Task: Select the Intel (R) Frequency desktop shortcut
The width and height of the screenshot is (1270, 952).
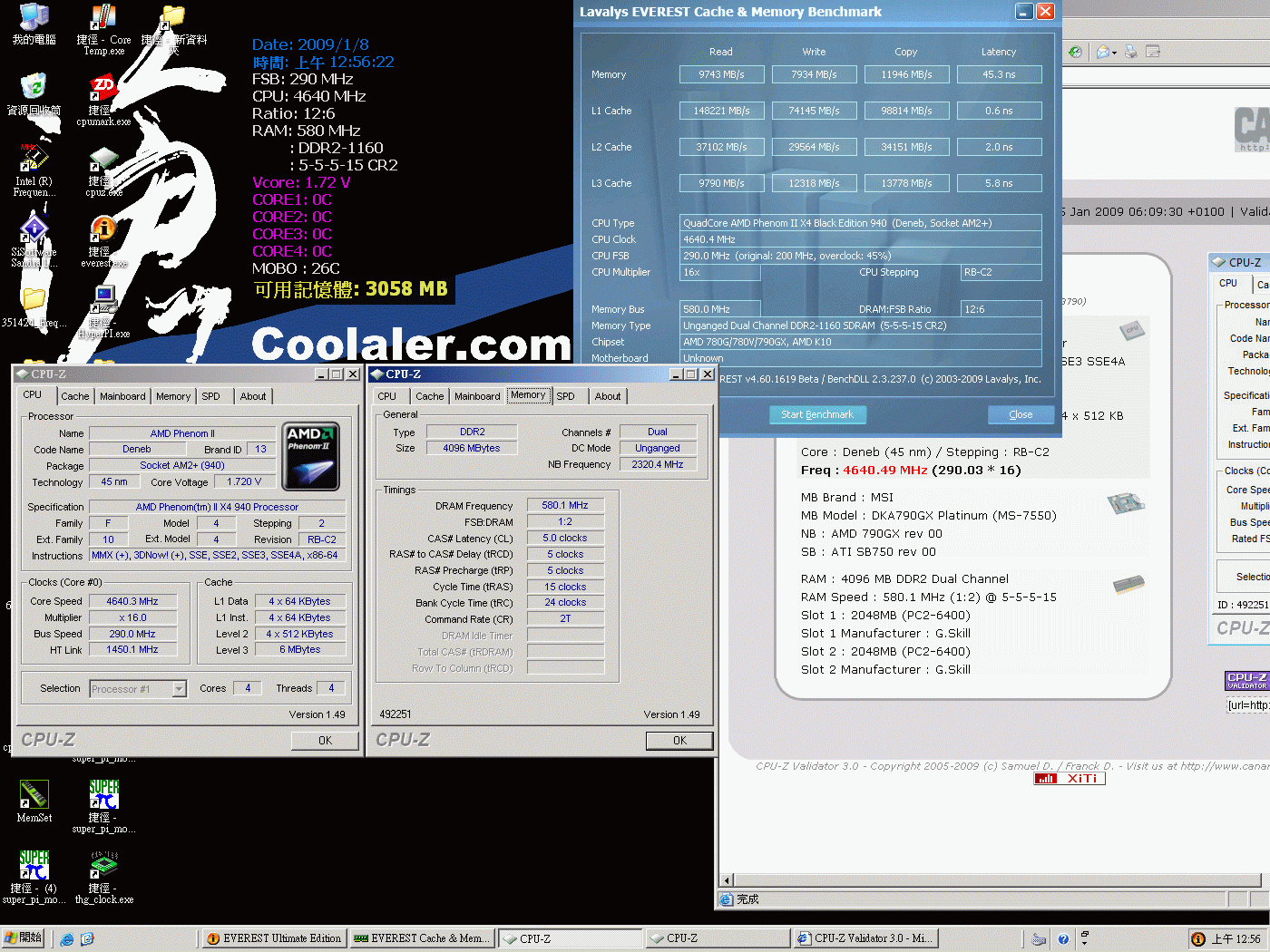Action: (34, 171)
